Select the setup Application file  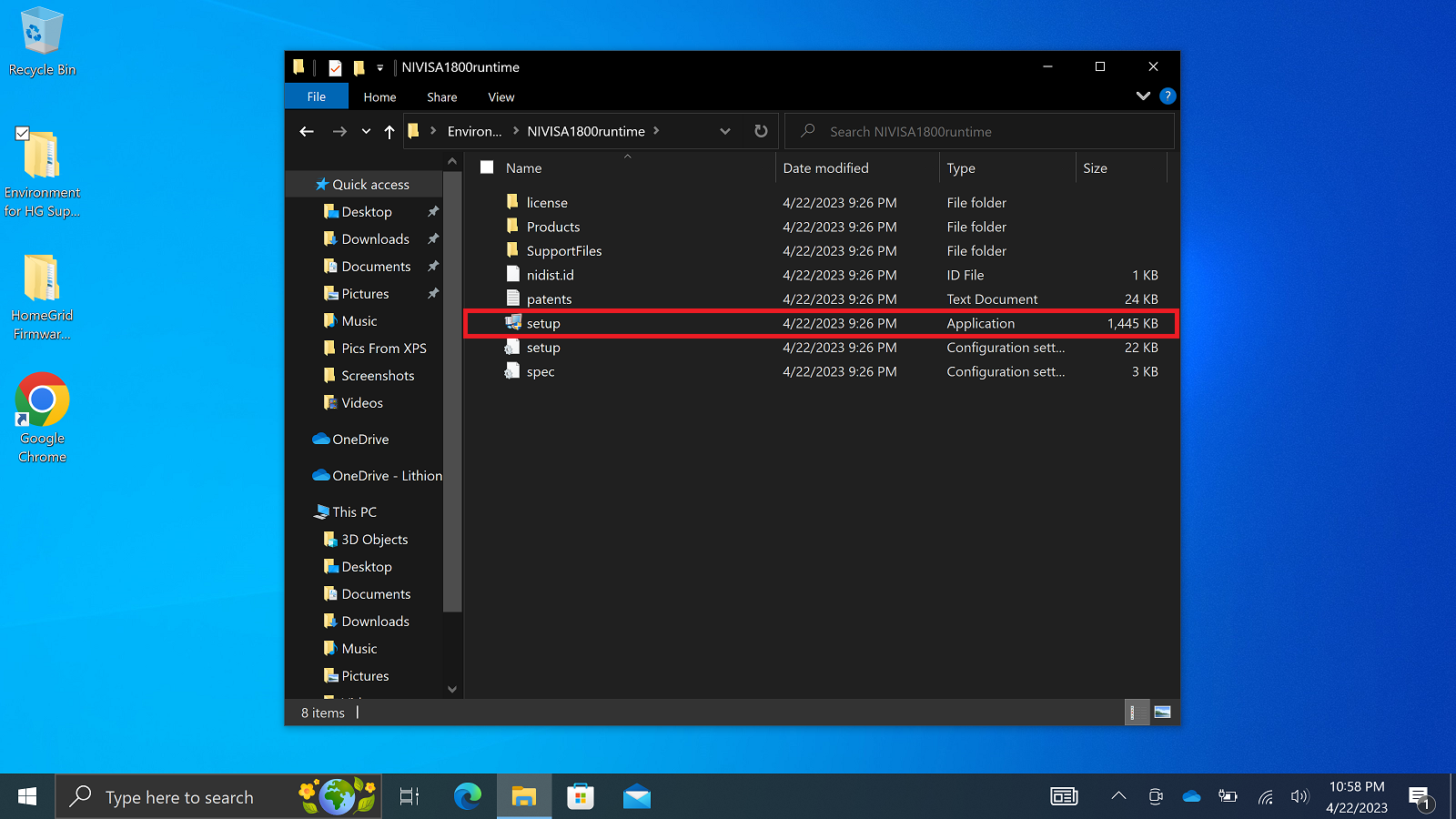coord(822,323)
